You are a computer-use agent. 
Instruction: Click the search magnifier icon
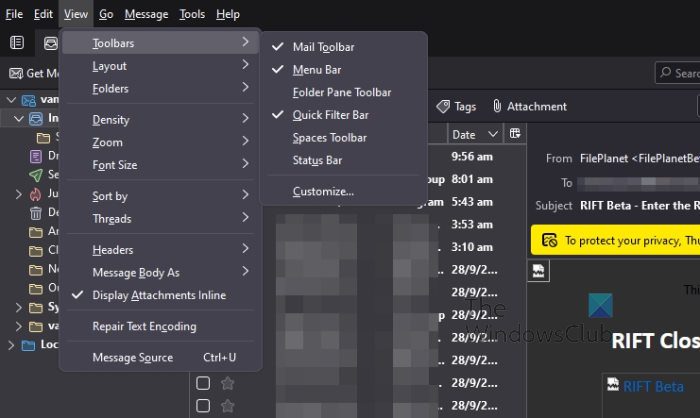pyautogui.click(x=666, y=72)
